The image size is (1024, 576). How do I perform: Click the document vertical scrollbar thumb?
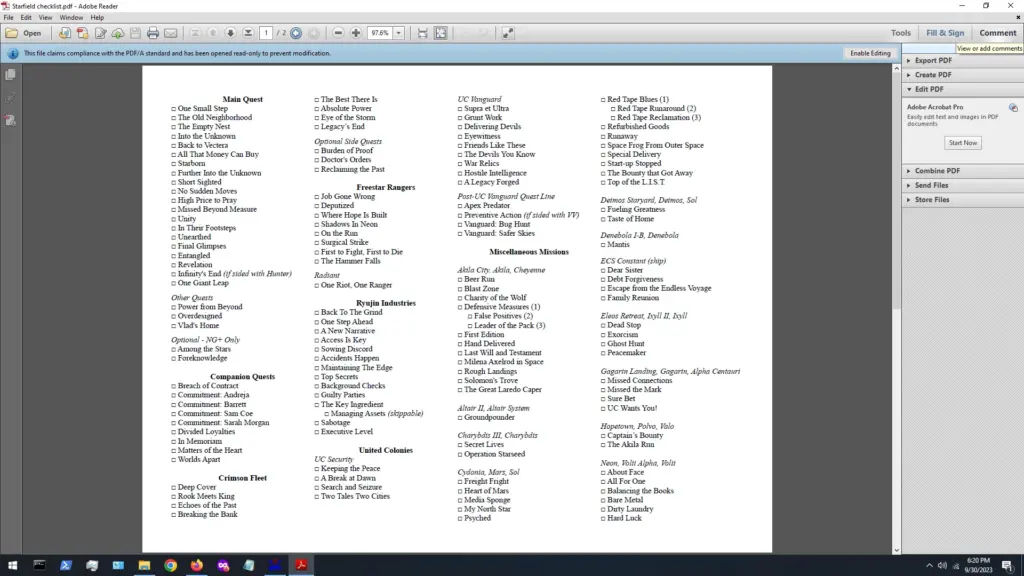pos(896,191)
